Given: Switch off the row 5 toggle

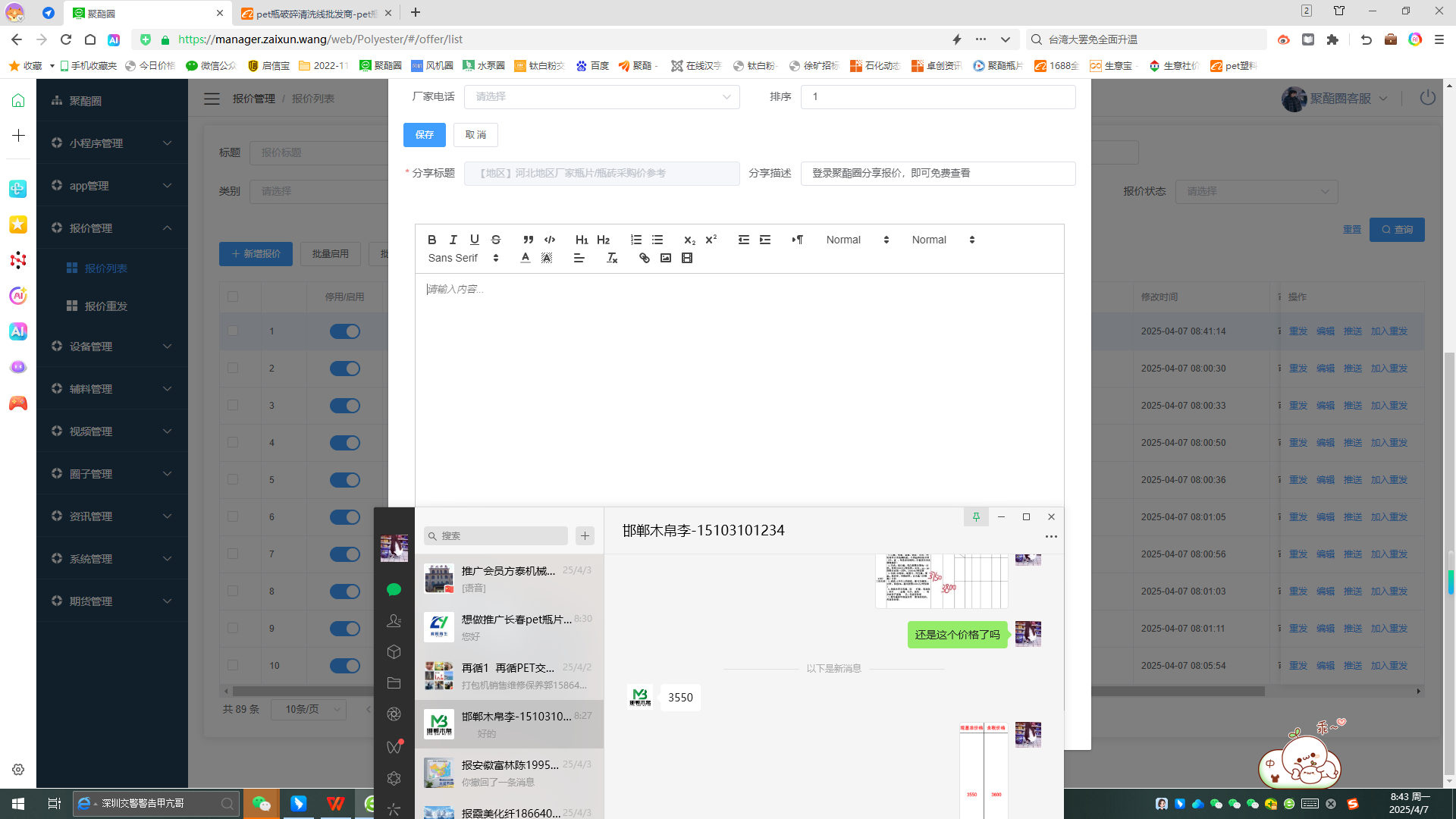Looking at the screenshot, I should [345, 480].
